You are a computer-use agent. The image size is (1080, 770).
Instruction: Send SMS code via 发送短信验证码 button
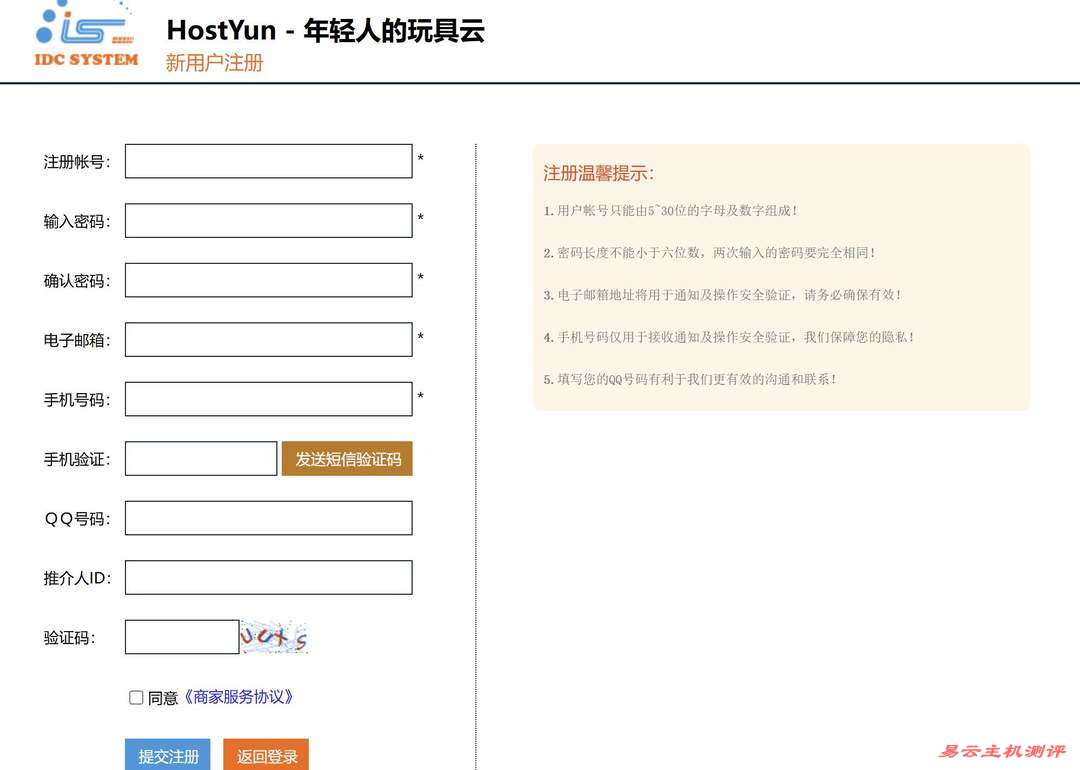click(347, 459)
